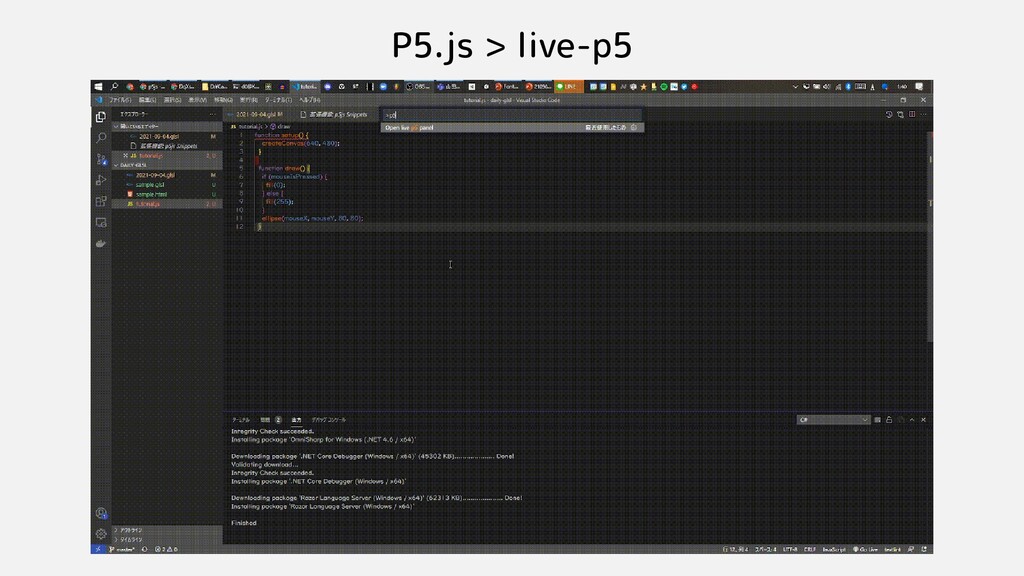Toggle output panel scroll lock
Image resolution: width=1024 pixels, height=576 pixels.
[x=889, y=420]
